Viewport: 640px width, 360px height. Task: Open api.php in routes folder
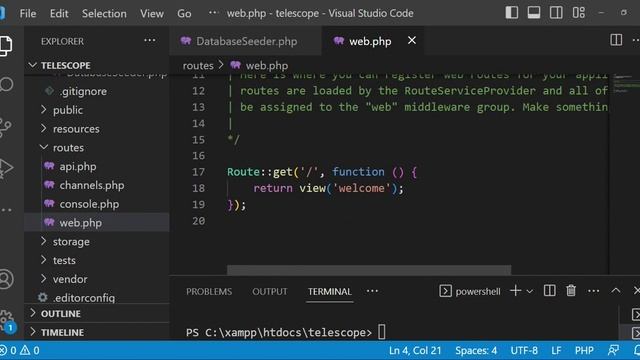(x=97, y=166)
